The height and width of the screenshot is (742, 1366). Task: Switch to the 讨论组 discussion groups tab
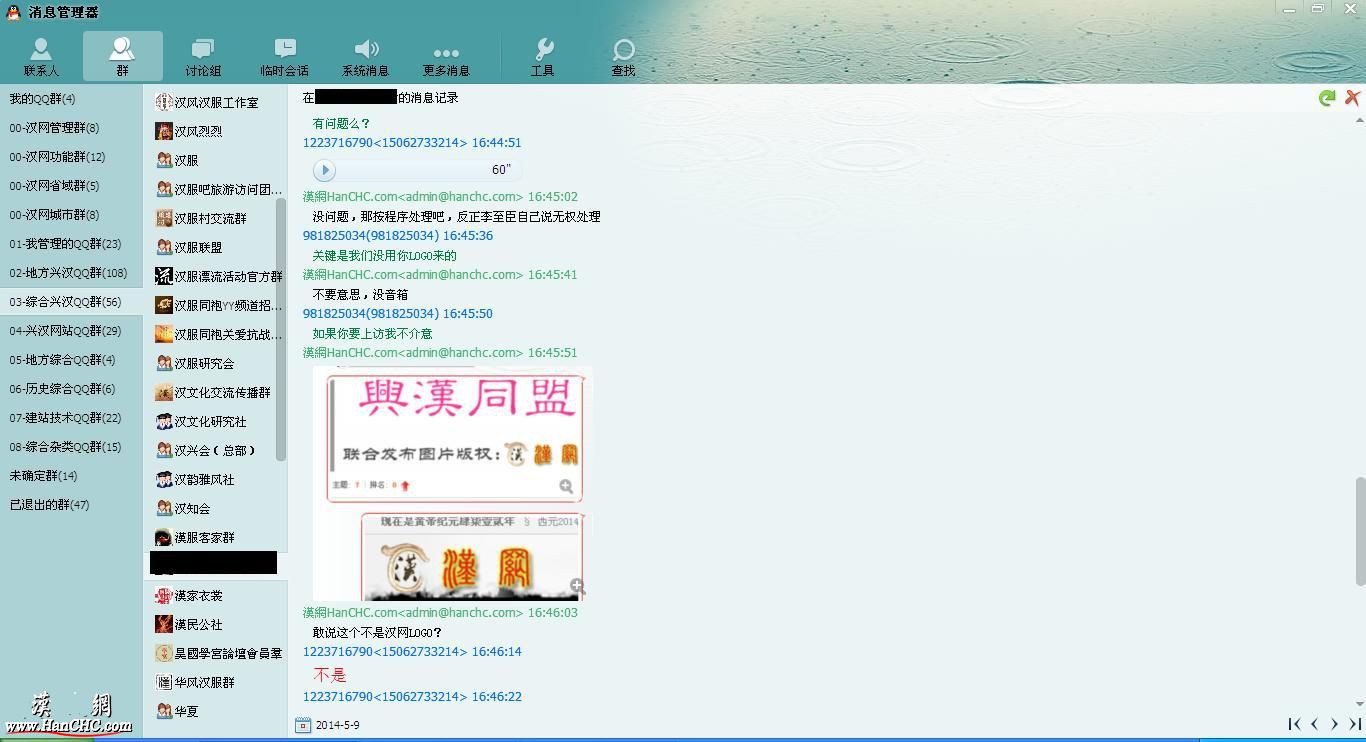[x=203, y=57]
